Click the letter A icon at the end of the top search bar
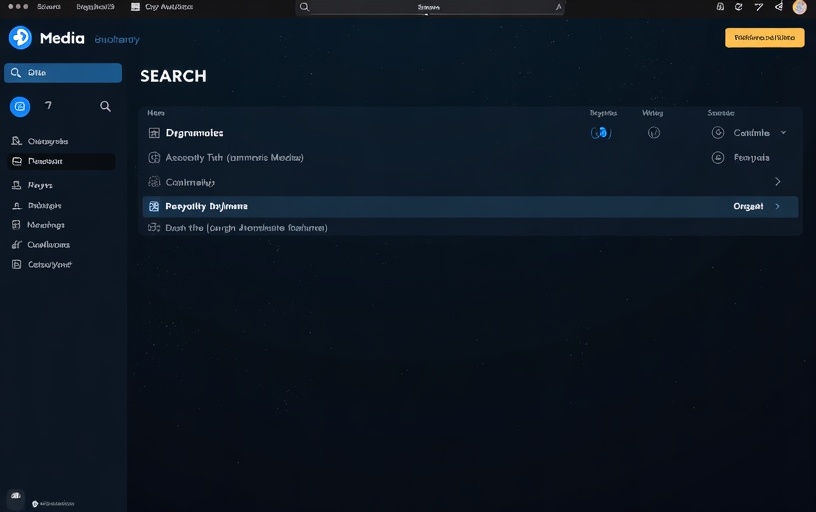 coord(558,7)
